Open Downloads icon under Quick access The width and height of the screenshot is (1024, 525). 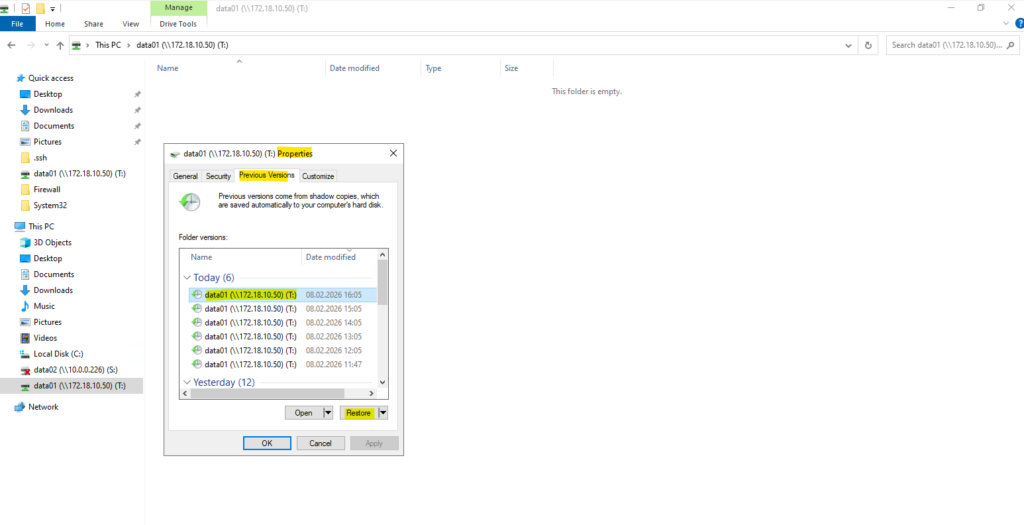click(25, 110)
